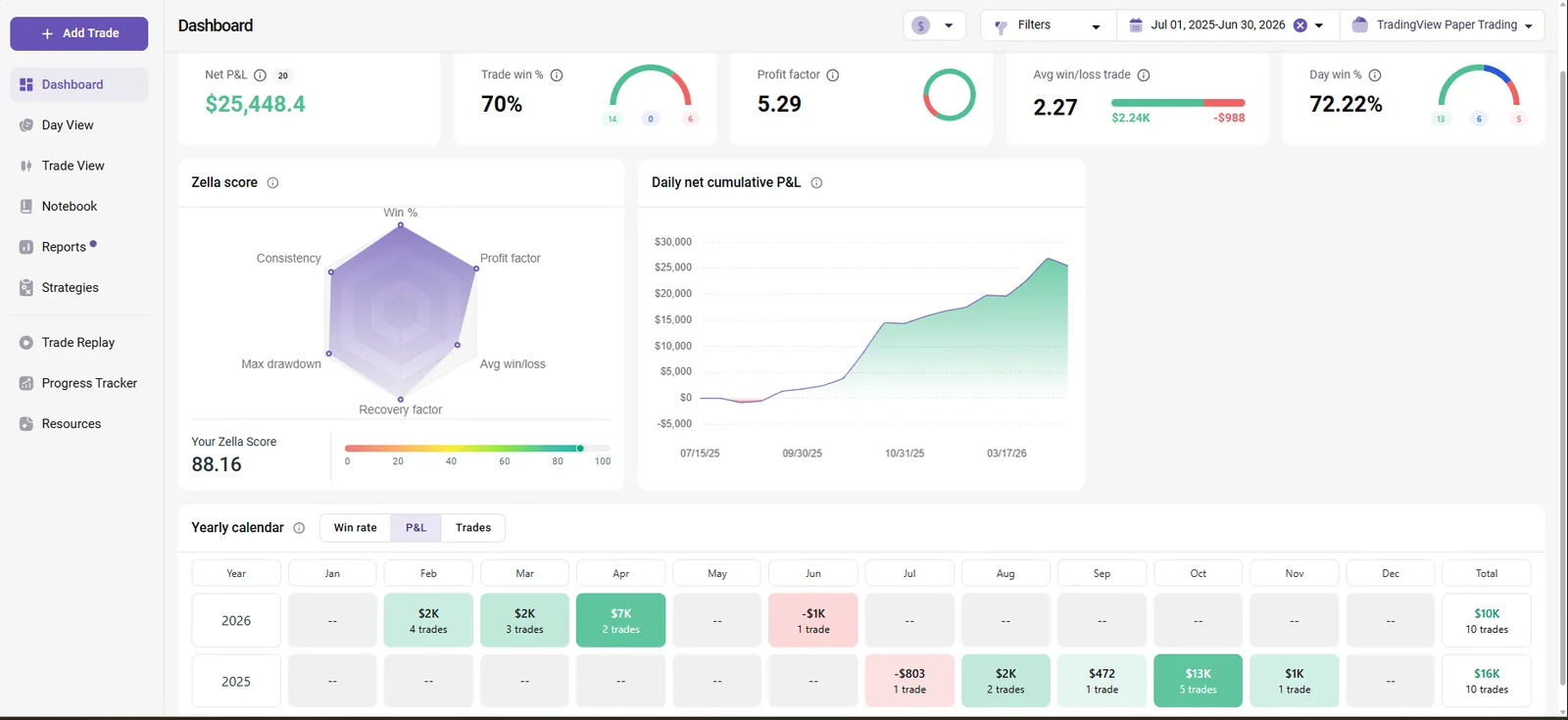Select the Jun 2026 -$1K cell

tap(813, 620)
